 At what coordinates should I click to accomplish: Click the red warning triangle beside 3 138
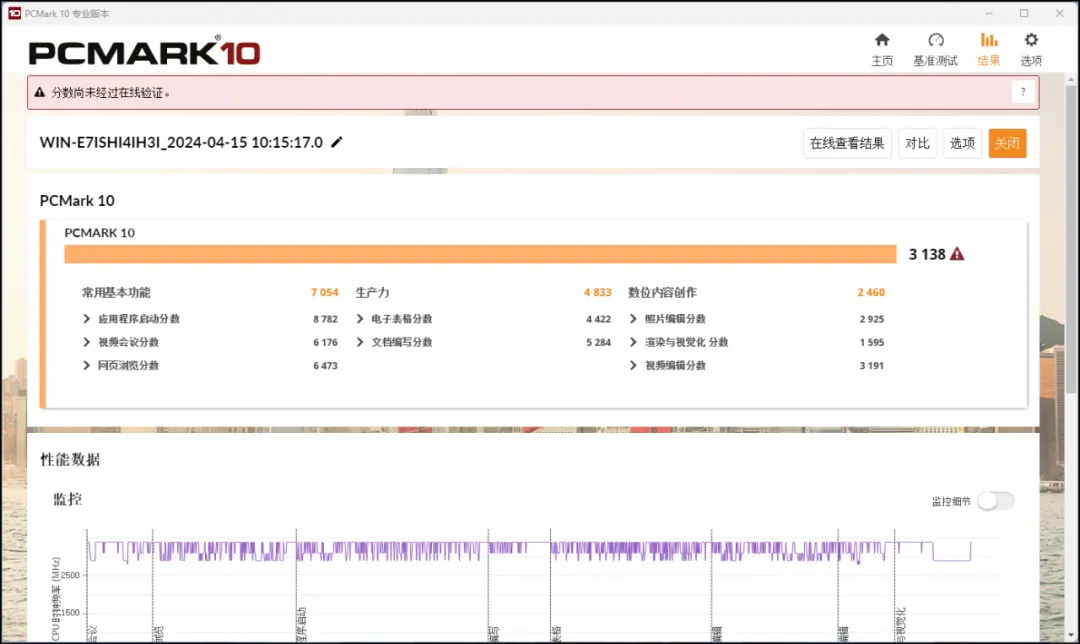coord(957,254)
